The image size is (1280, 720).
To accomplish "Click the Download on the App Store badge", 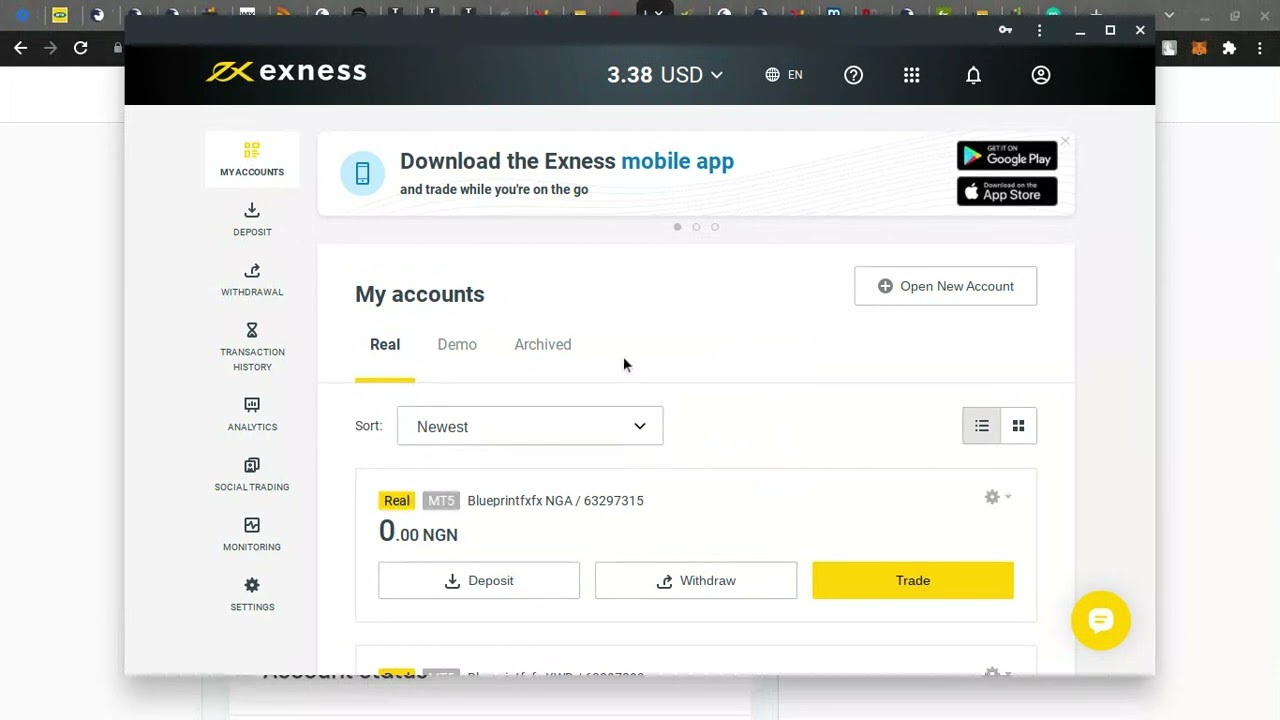I will tap(1007, 191).
